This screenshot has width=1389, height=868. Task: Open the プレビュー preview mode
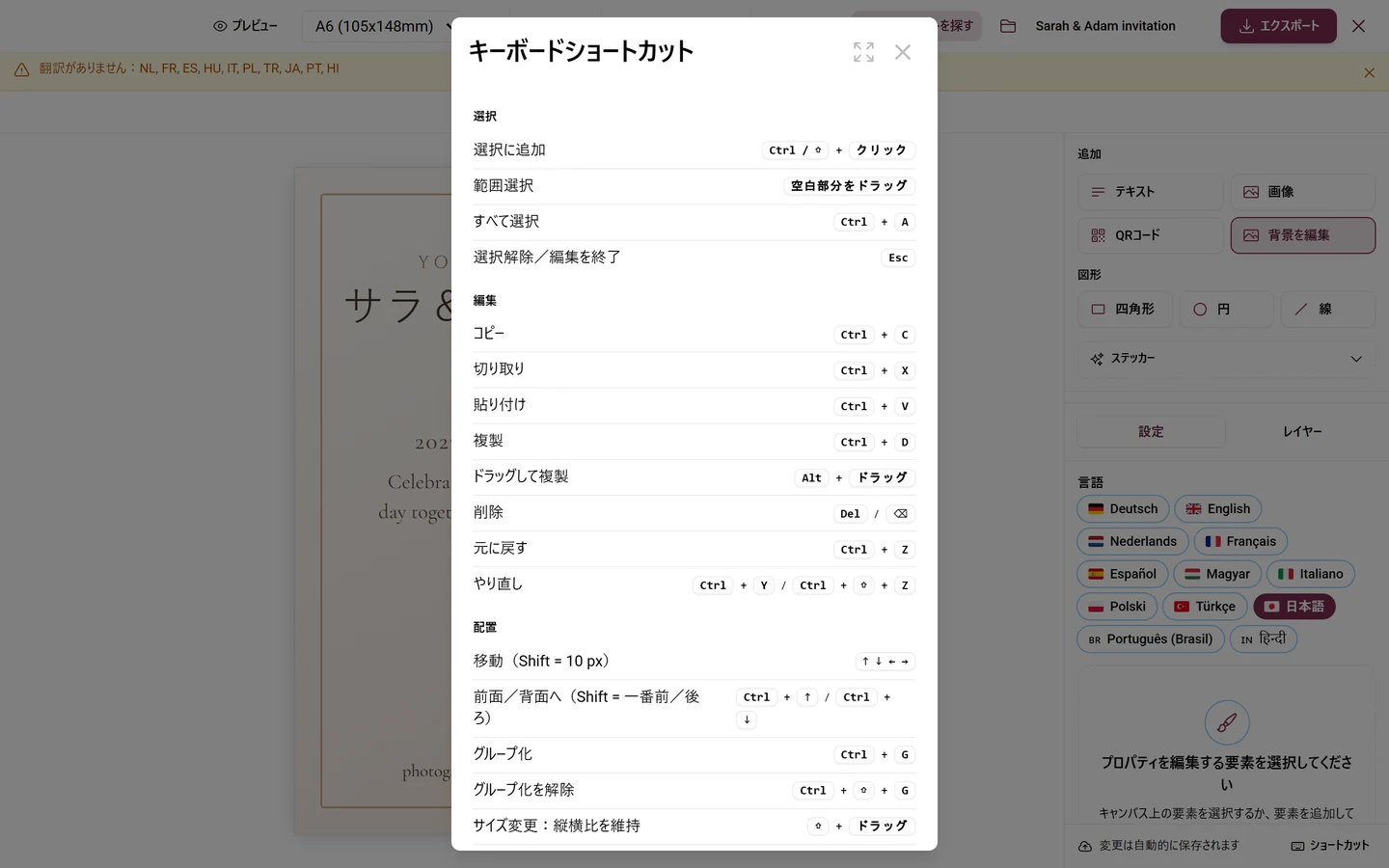(x=245, y=26)
